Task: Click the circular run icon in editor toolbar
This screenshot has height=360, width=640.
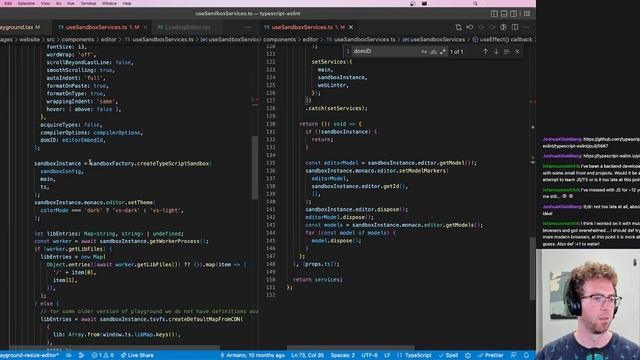Action: [503, 27]
